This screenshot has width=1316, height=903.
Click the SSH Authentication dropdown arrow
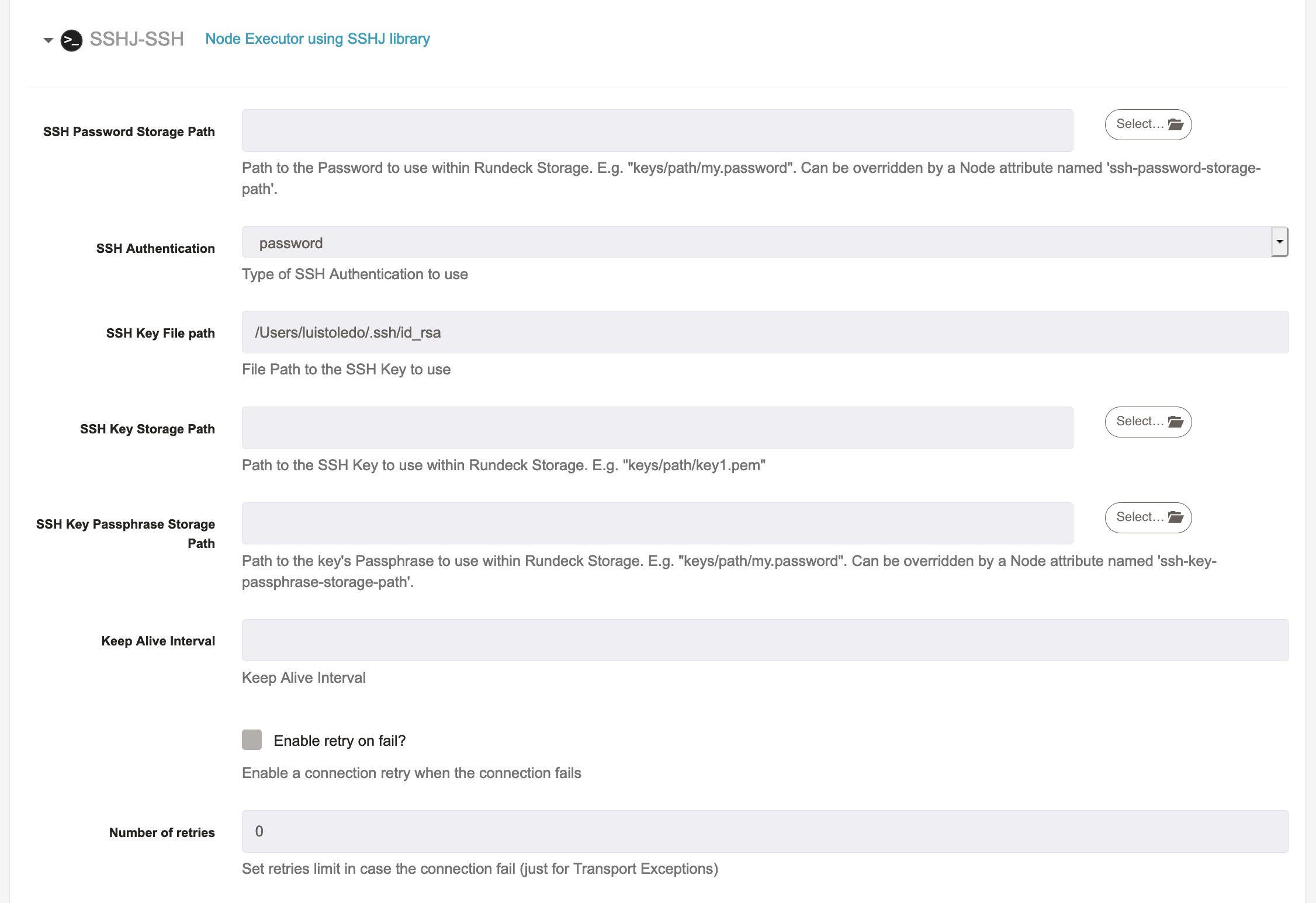point(1279,242)
